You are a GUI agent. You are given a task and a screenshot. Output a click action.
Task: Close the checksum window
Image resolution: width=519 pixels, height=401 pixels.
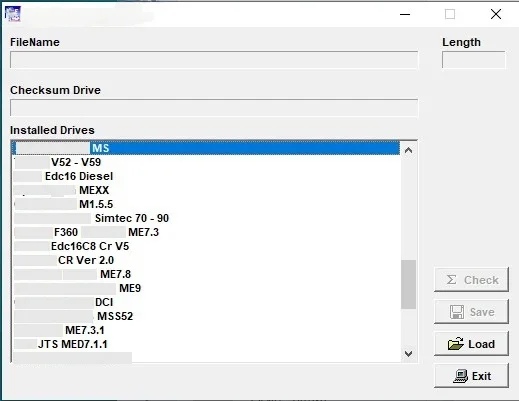496,14
